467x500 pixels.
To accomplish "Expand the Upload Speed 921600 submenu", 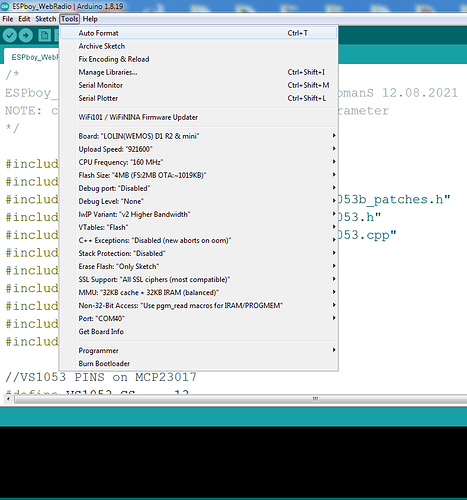I will [x=199, y=149].
